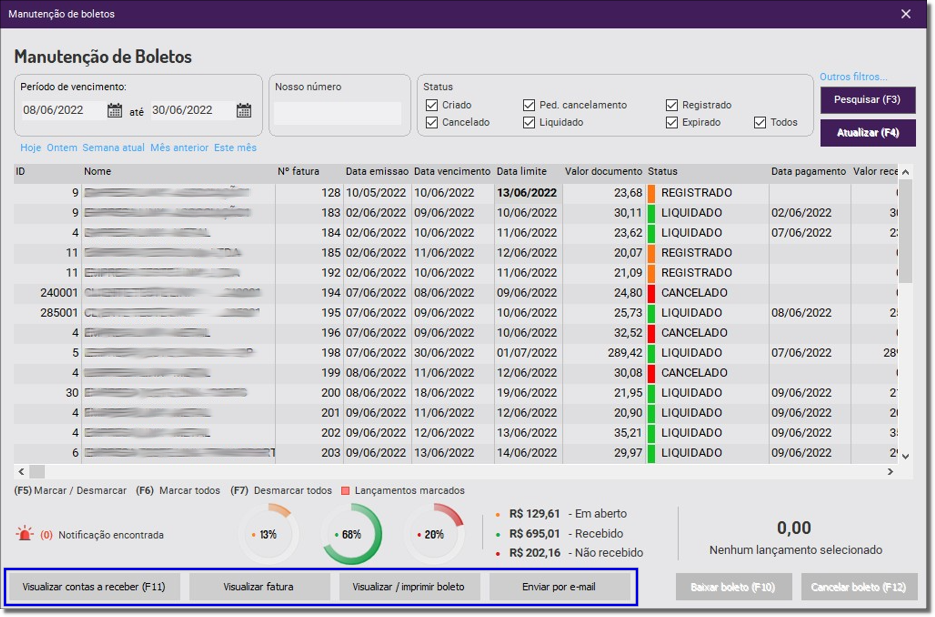Select the row with fatura 128

[456, 193]
